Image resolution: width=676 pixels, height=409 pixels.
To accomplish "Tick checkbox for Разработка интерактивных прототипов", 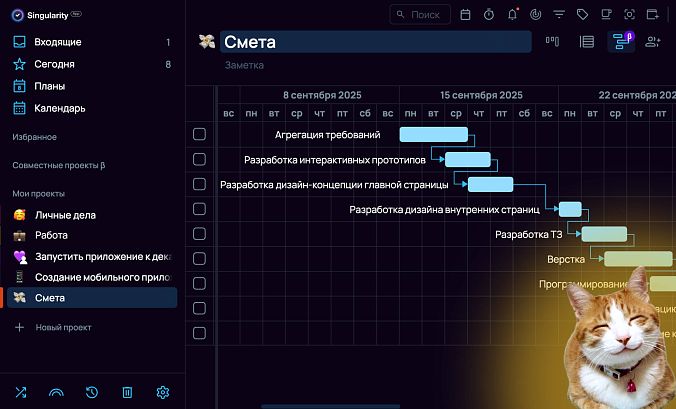I will [199, 159].
